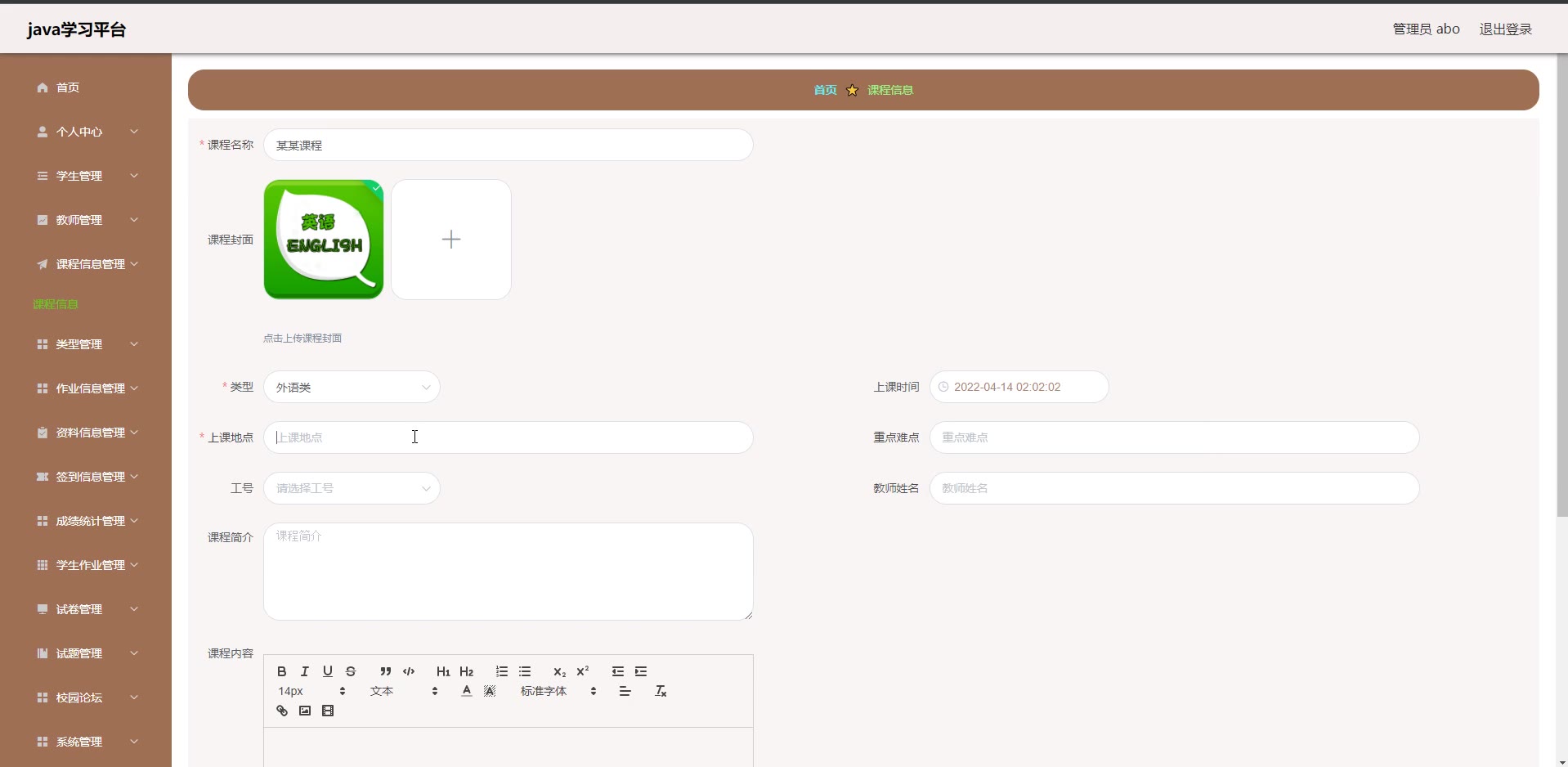The height and width of the screenshot is (767, 1568).
Task: Open 类型管理 in the sidebar
Action: pyautogui.click(x=86, y=344)
